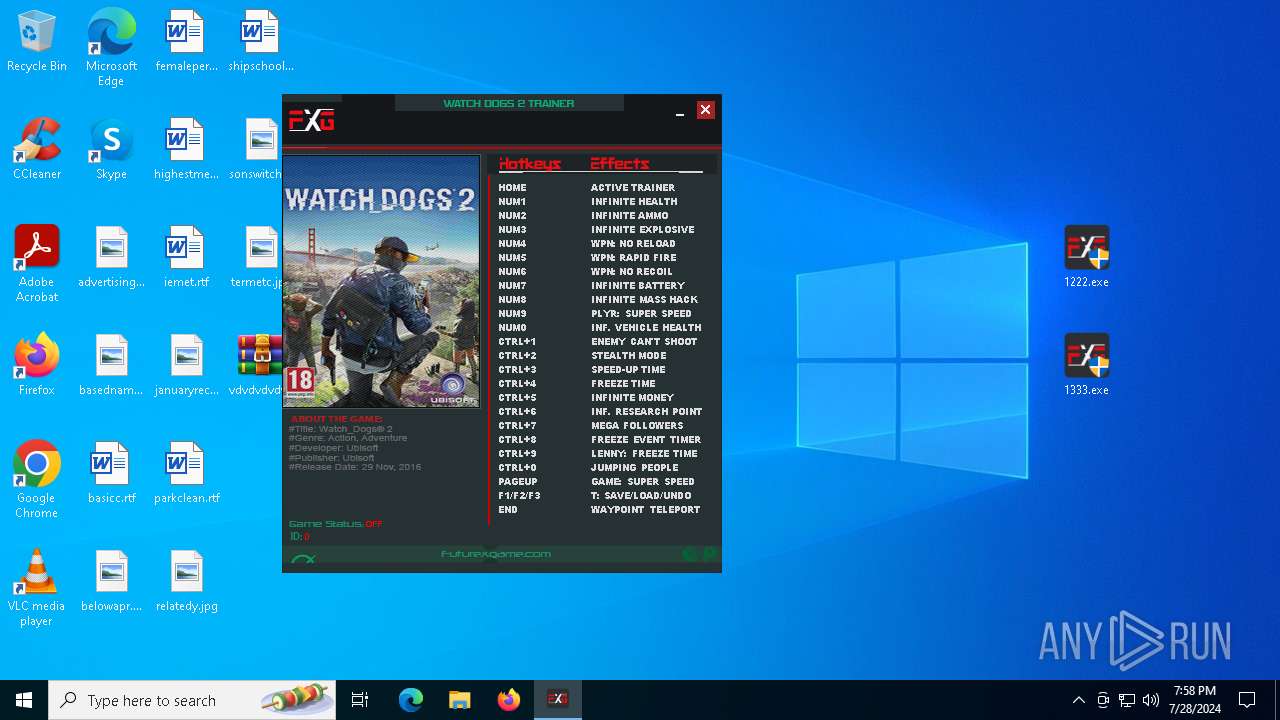1280x720 pixels.
Task: Click the MEGA FOLLOWERS effect text
Action: coord(637,426)
